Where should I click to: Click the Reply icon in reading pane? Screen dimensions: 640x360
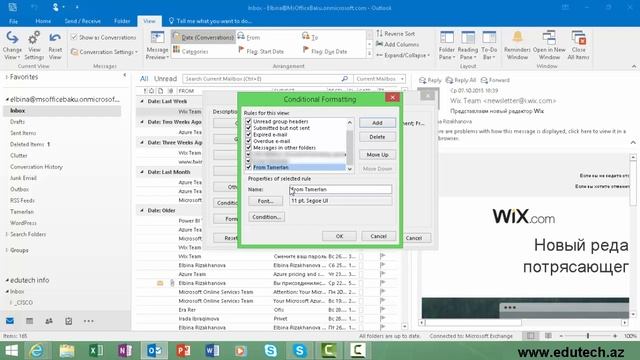click(422, 80)
